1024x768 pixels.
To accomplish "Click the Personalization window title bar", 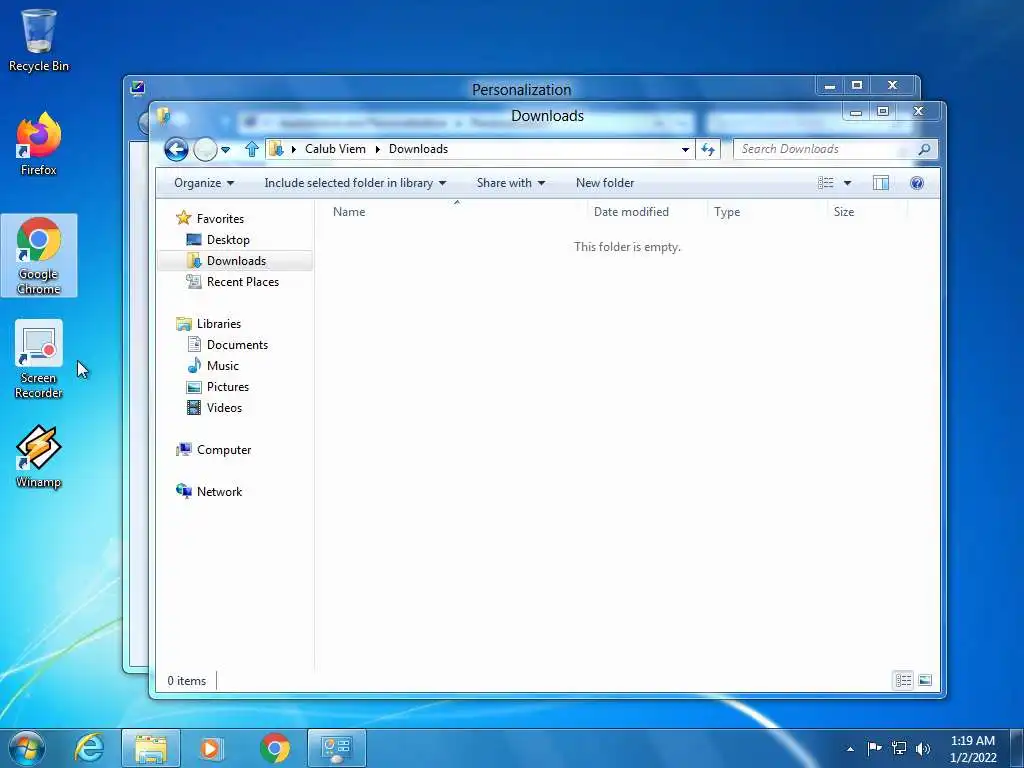I will pos(521,89).
